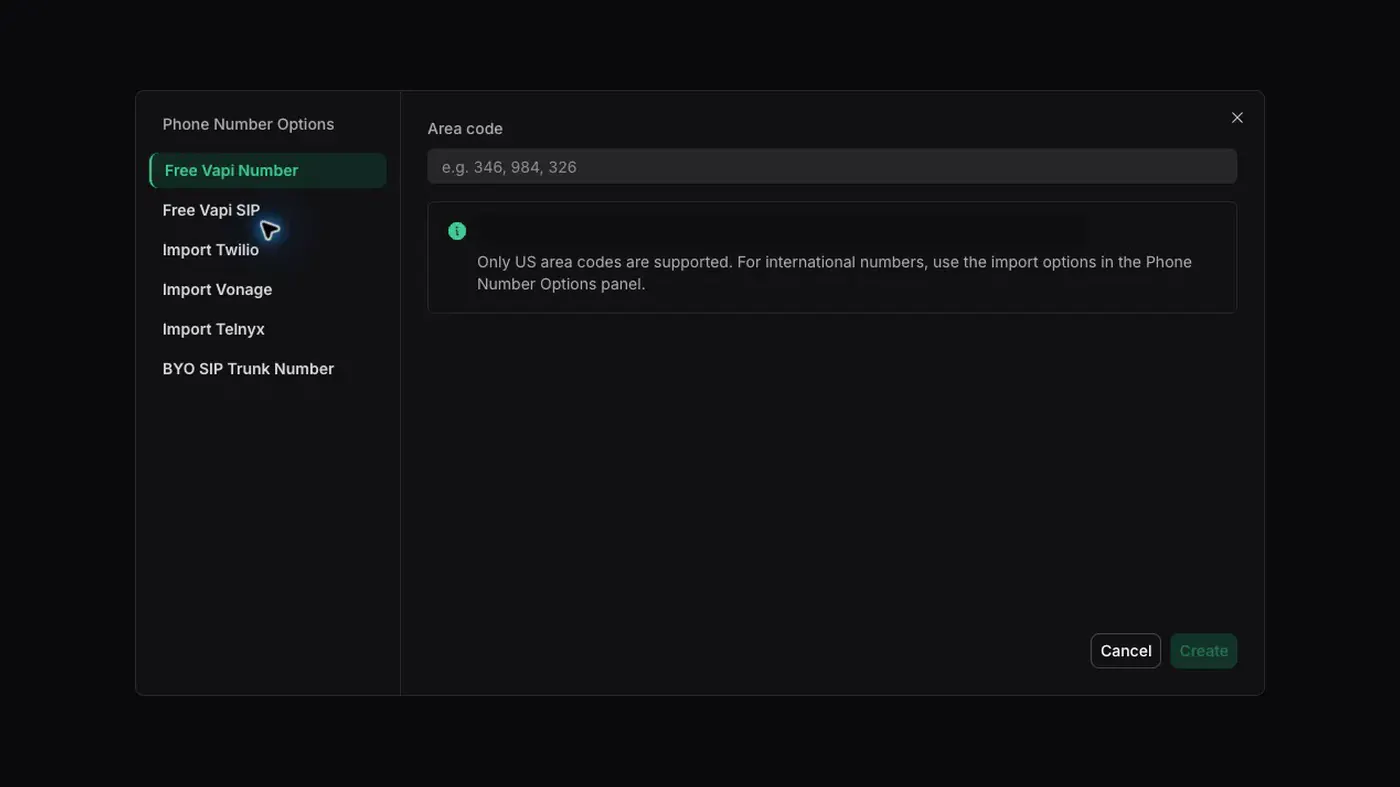The image size is (1400, 787).
Task: Click the green info icon in the notice
Action: 457,231
